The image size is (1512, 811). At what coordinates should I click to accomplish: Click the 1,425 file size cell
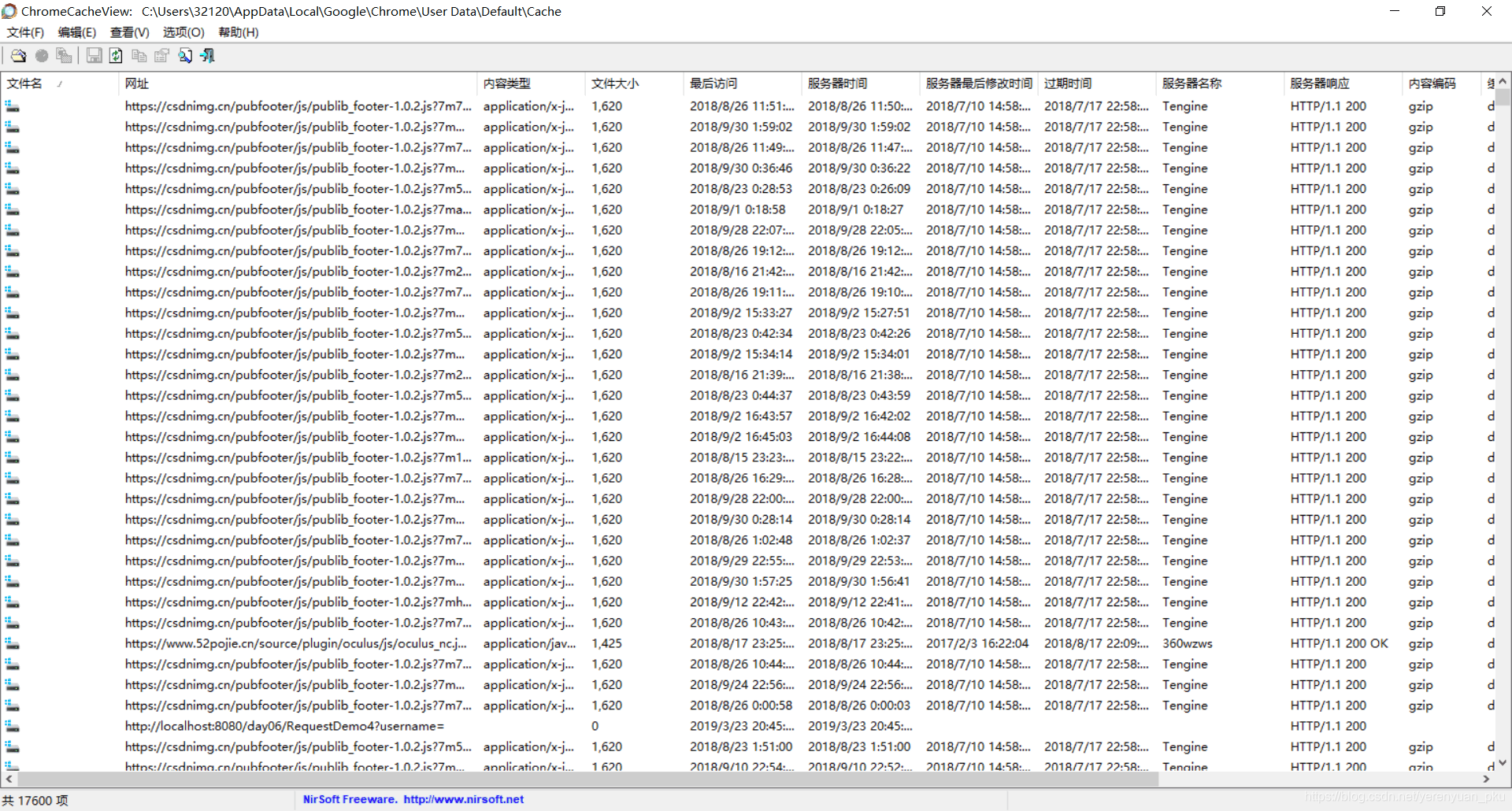[606, 643]
